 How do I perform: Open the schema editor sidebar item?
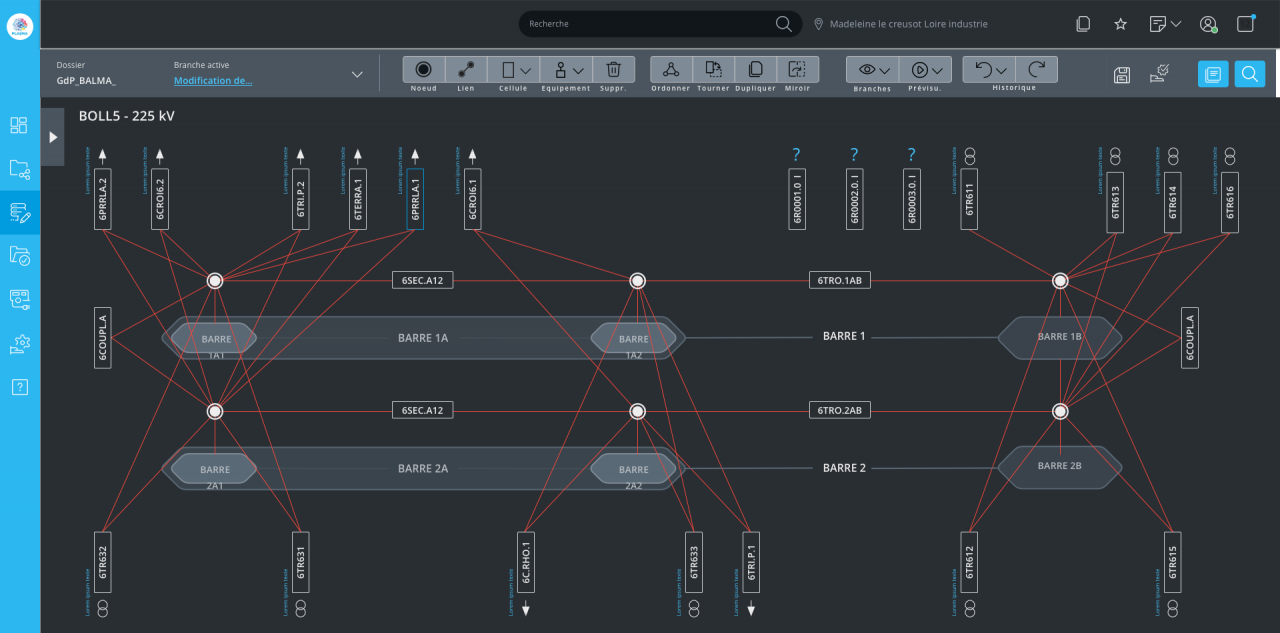pos(20,212)
